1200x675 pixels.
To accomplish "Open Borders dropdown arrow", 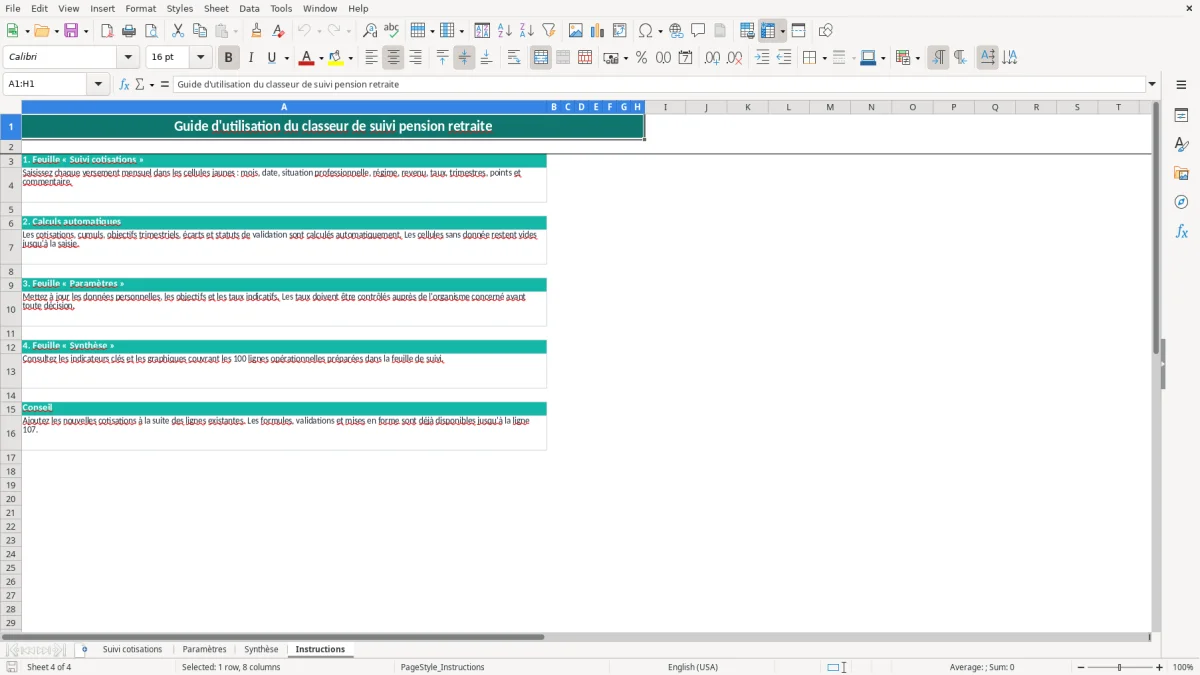I will [x=824, y=58].
